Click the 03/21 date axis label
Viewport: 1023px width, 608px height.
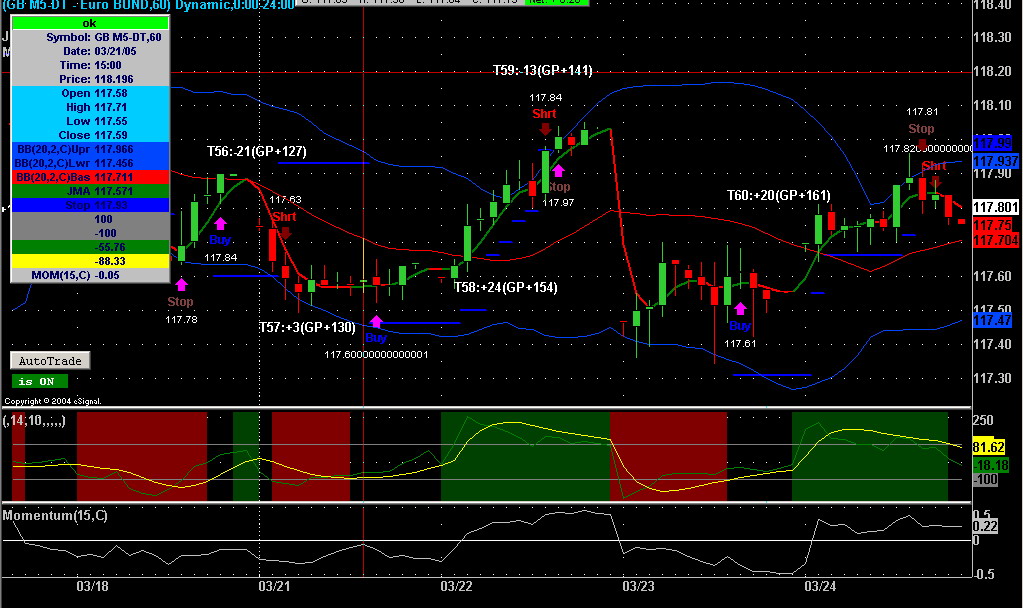274,586
